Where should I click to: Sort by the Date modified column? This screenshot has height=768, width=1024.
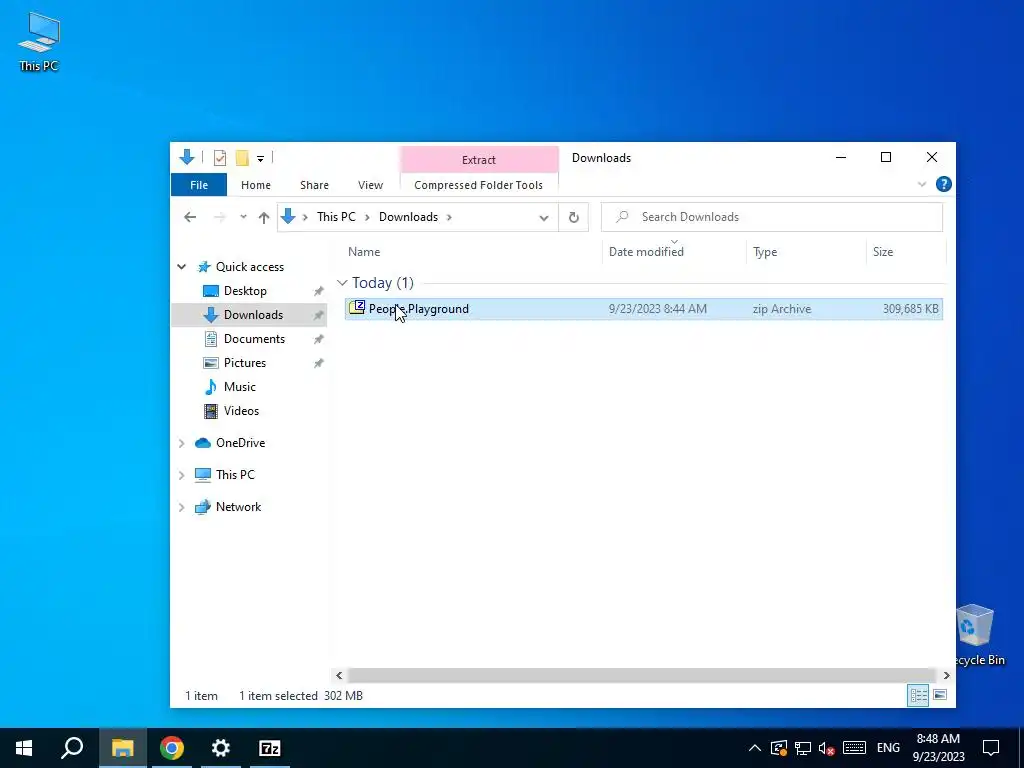[x=646, y=251]
